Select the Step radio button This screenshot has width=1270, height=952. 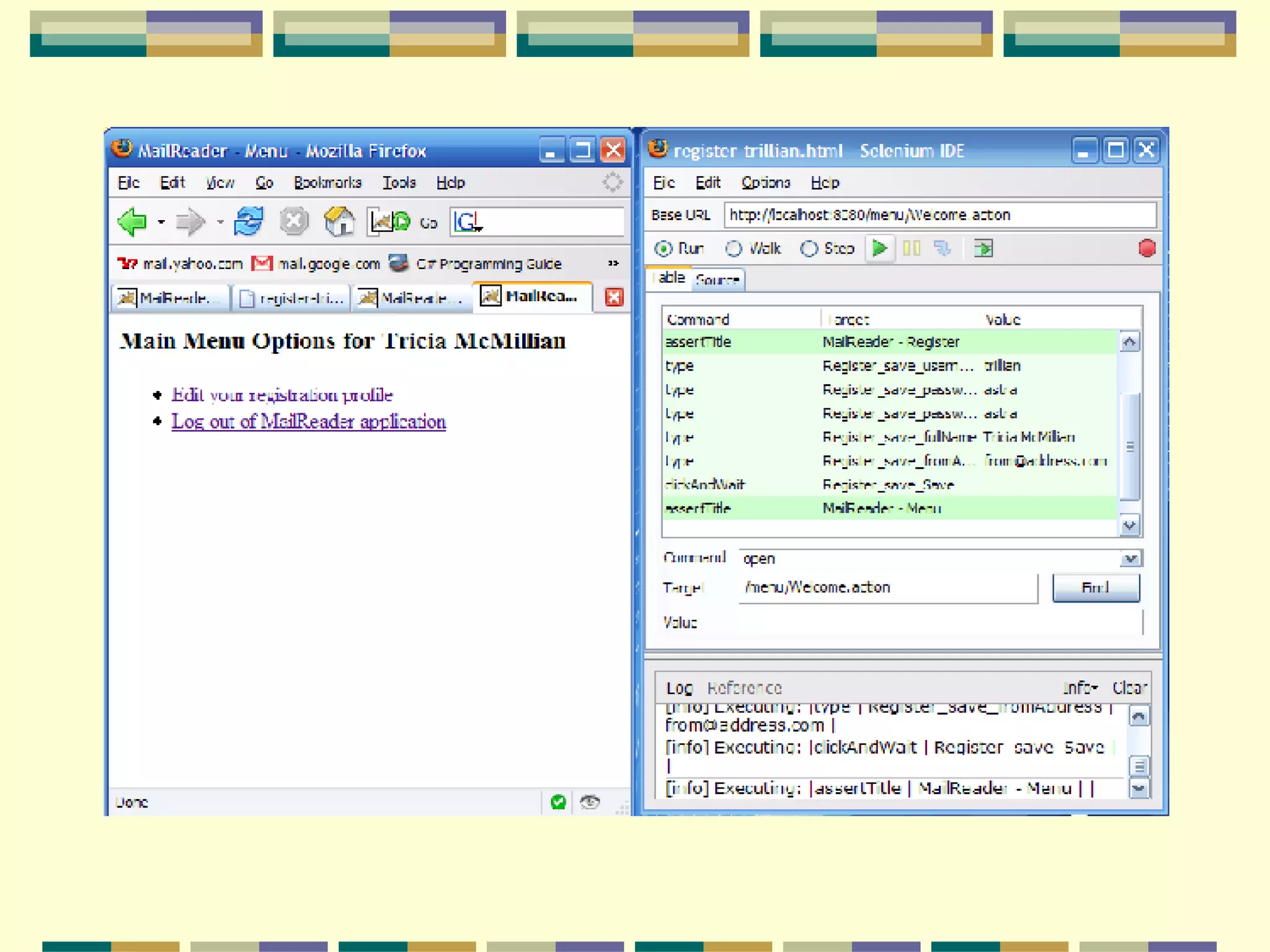point(809,249)
